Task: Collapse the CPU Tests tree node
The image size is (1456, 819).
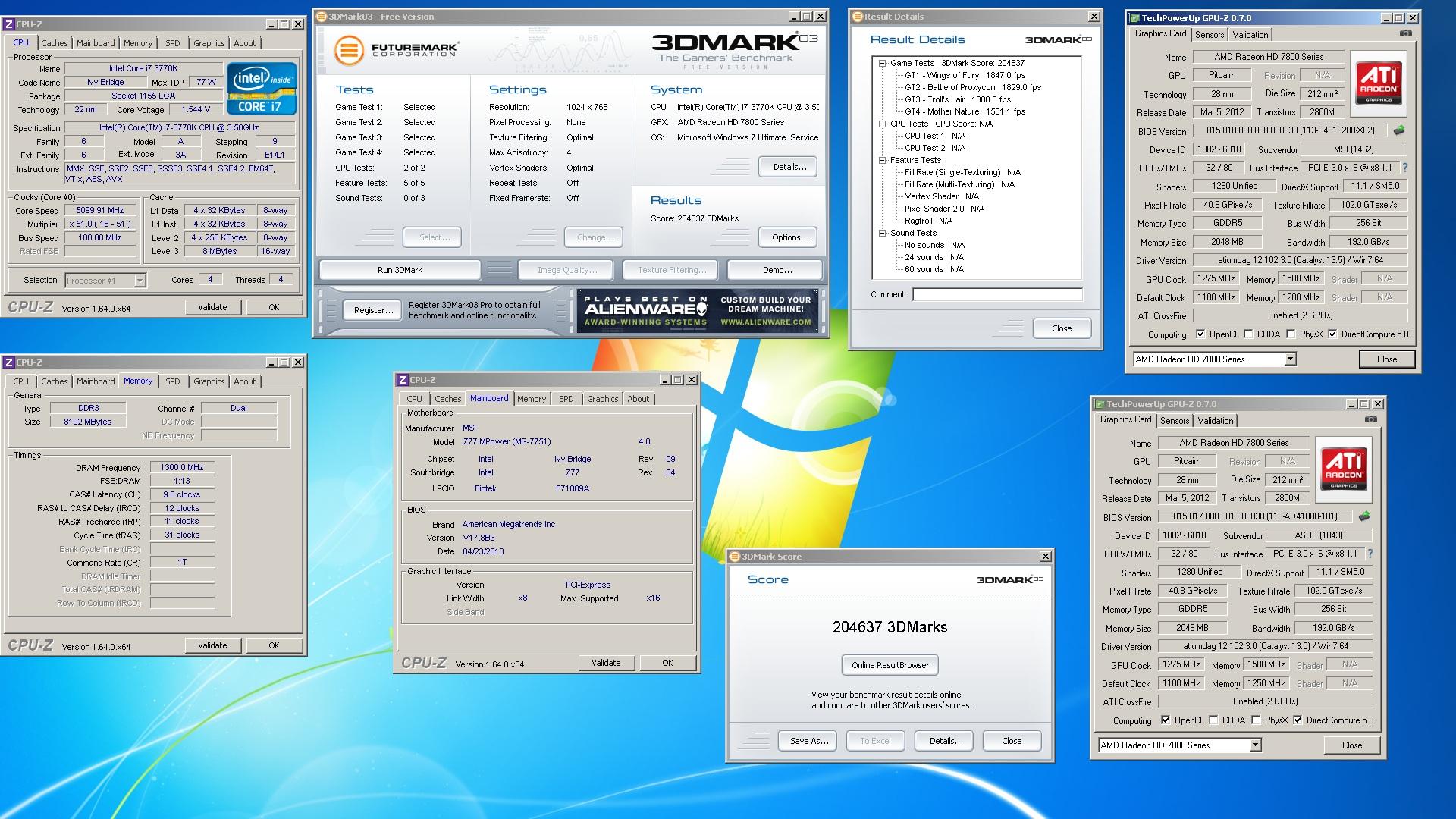Action: 883,124
